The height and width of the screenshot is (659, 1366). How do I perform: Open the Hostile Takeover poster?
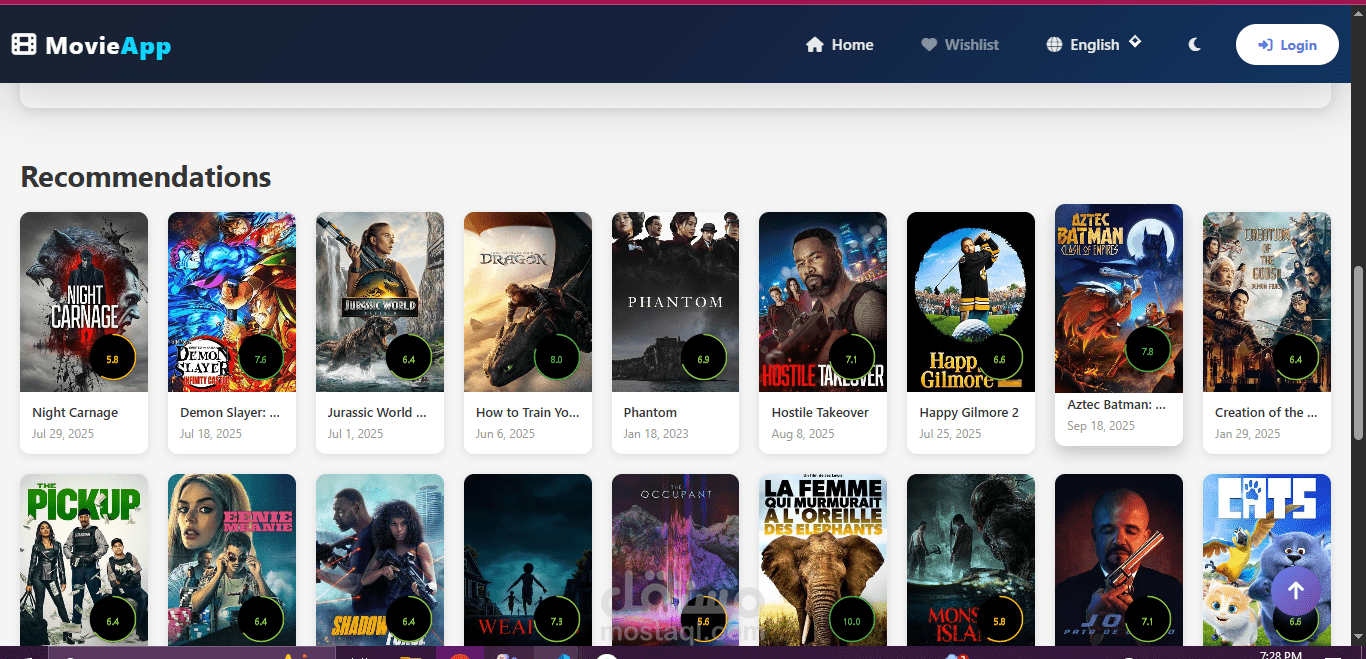click(823, 302)
